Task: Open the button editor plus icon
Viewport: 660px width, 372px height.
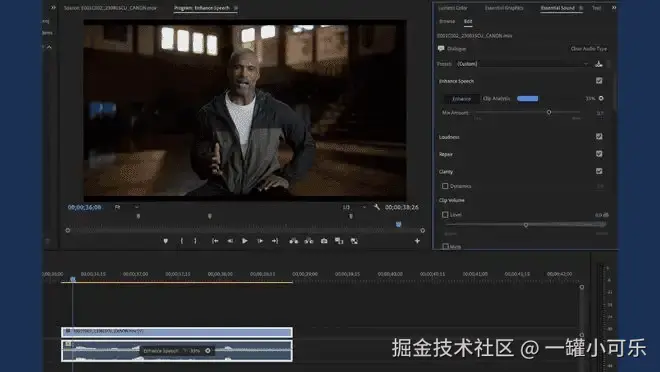Action: click(x=417, y=241)
